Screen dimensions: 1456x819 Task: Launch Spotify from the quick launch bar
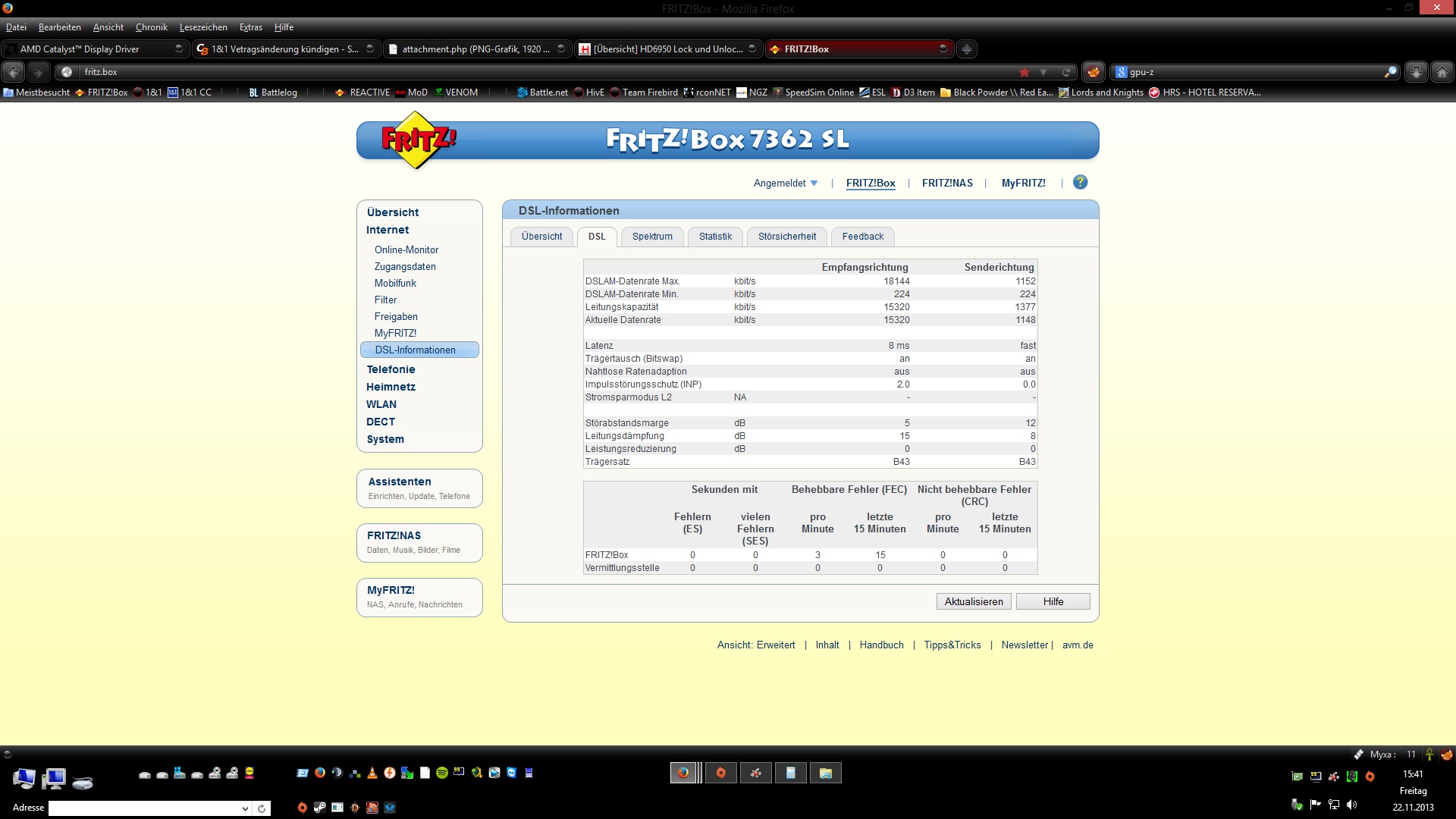tap(442, 773)
